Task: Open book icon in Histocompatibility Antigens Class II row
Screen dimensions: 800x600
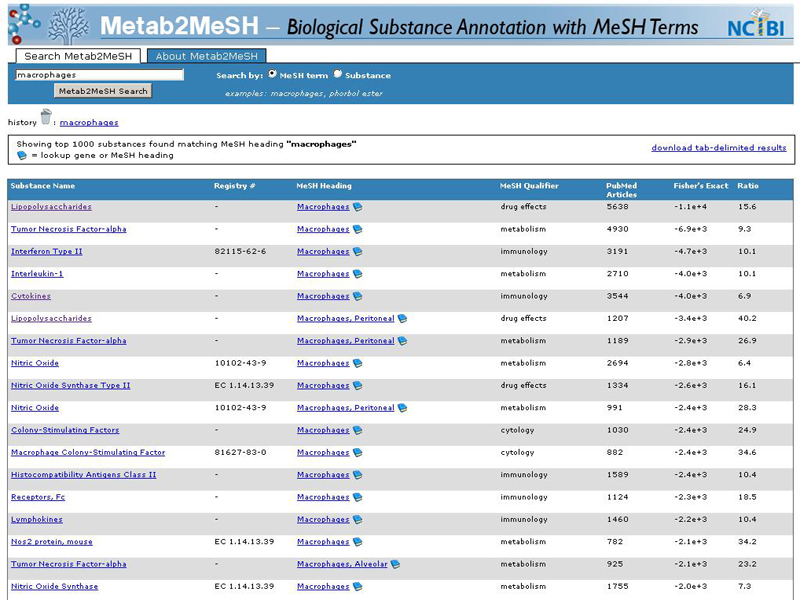Action: (x=358, y=475)
